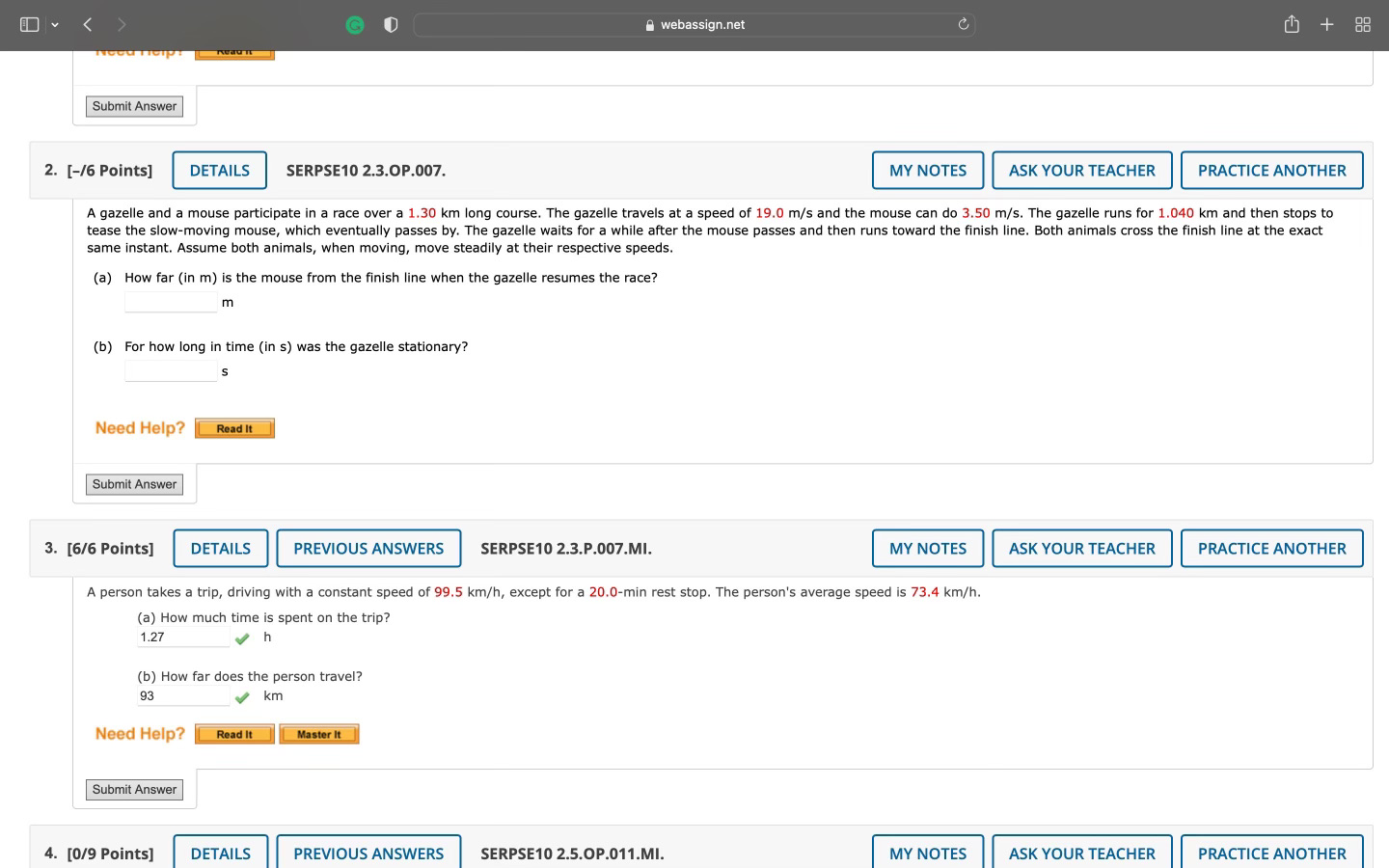Click the Master It button in question 3
The width and height of the screenshot is (1389, 868).
coord(319,734)
